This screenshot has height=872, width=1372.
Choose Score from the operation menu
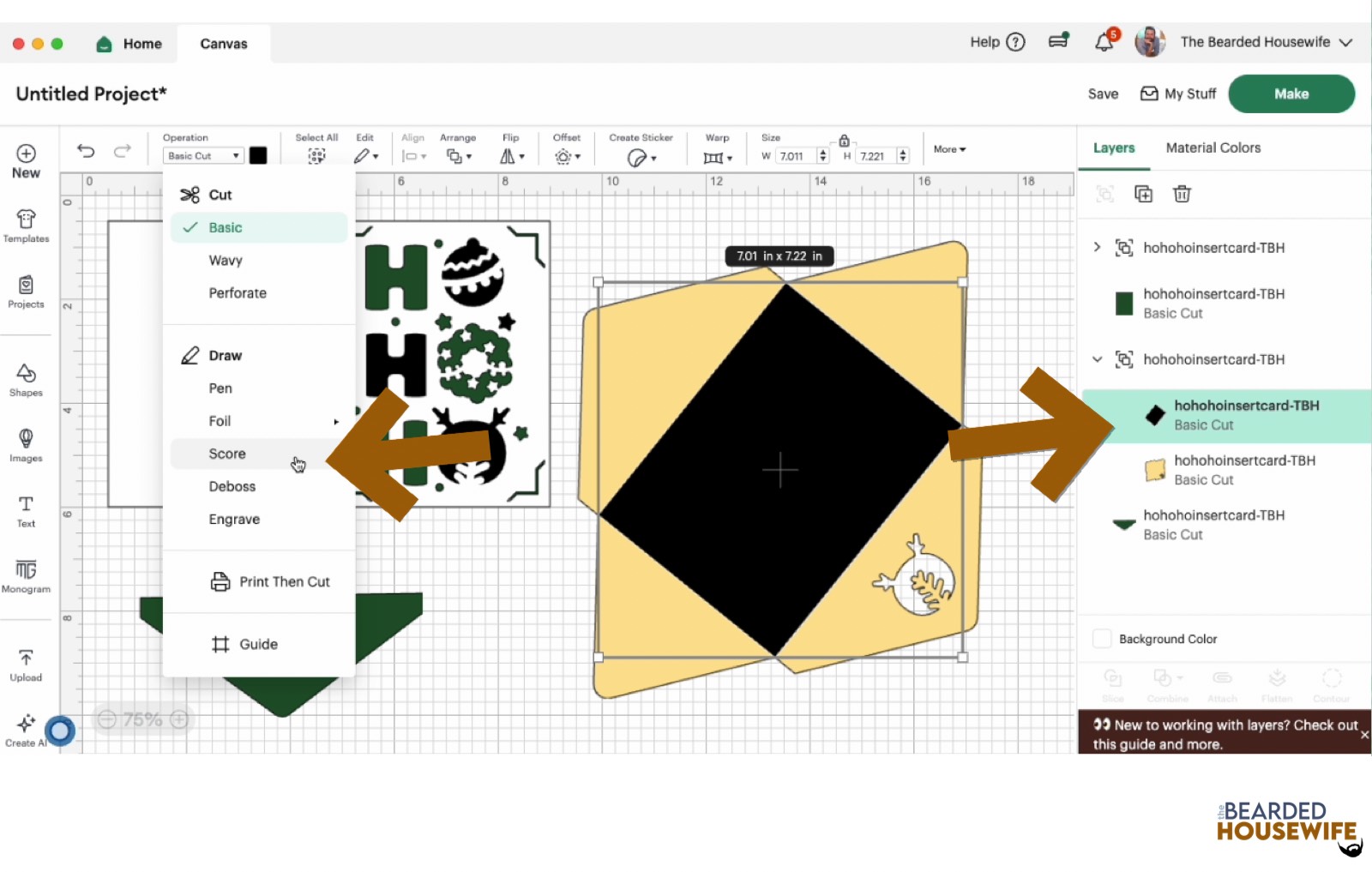[x=227, y=454]
